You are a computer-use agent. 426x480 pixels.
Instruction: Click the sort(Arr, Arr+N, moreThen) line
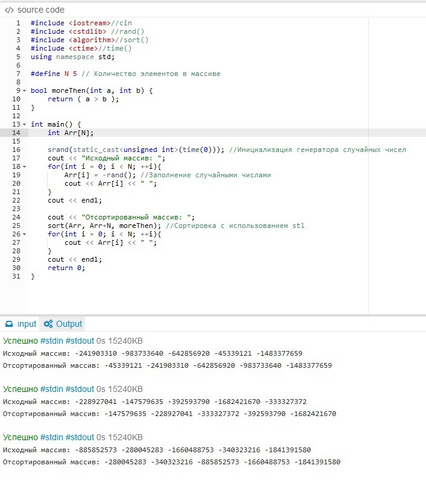176,226
